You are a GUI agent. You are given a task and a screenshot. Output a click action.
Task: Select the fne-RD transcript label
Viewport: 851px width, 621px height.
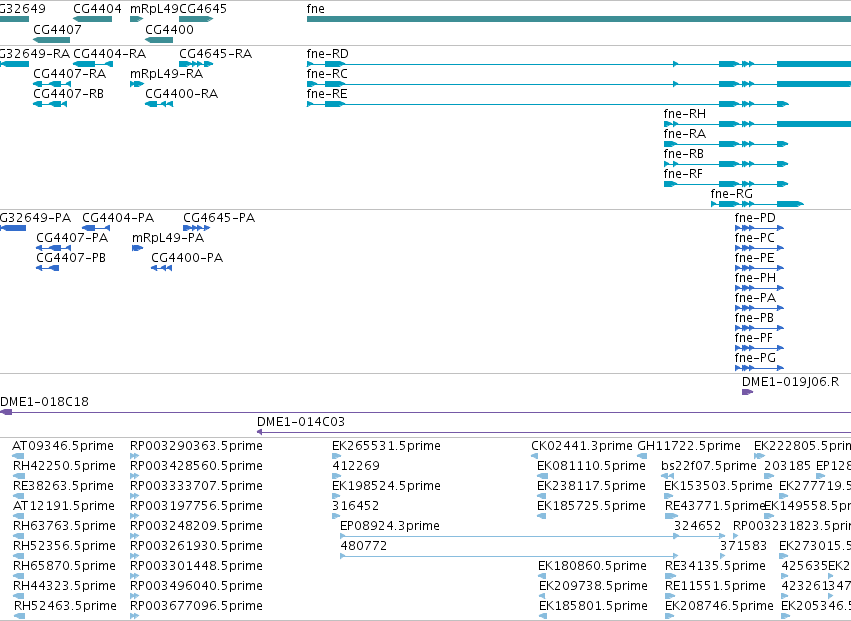coord(328,54)
